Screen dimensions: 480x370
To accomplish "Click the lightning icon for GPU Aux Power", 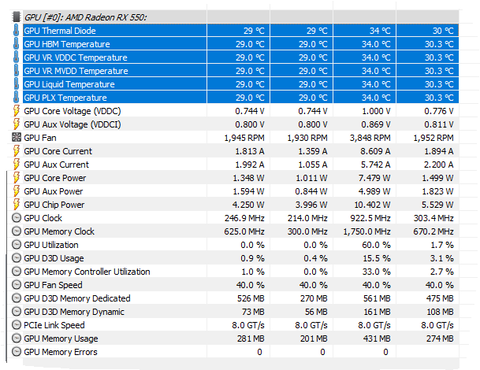I will (x=16, y=191).
